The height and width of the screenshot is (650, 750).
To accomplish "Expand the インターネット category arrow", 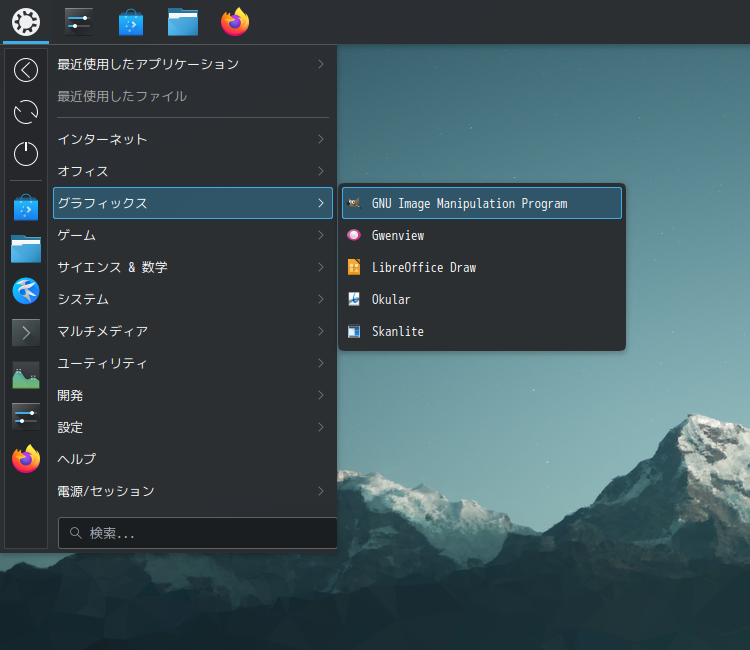I will (321, 139).
